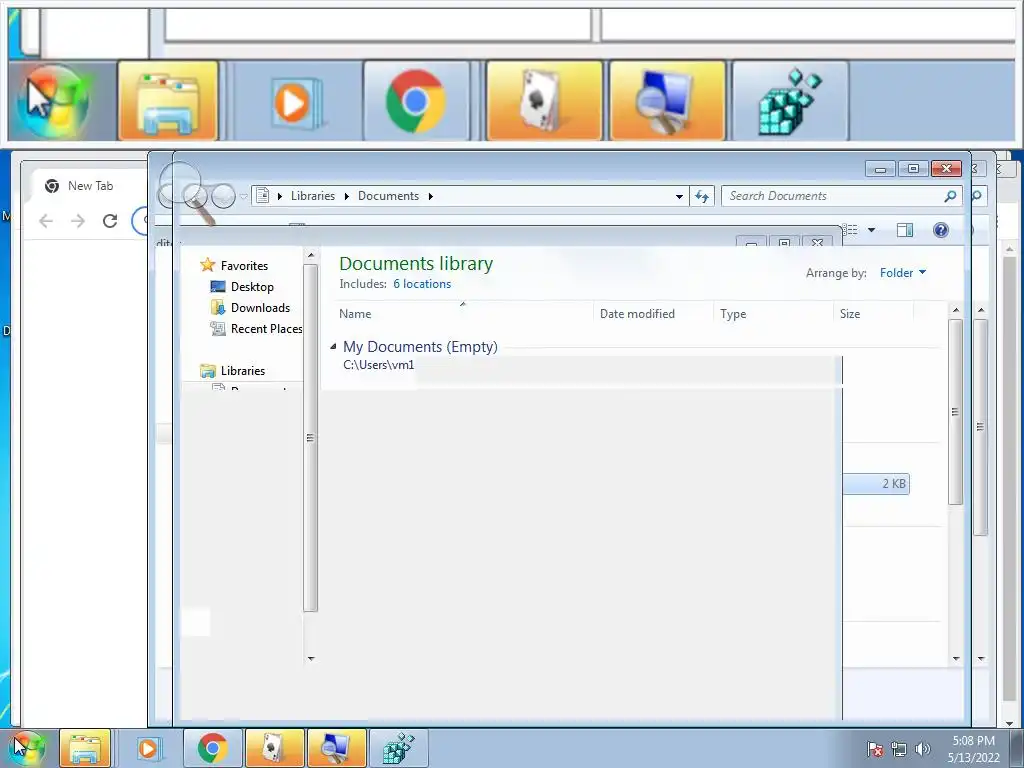The height and width of the screenshot is (768, 1024).
Task: Click the search magnifier in Search Documents
Action: (x=950, y=196)
